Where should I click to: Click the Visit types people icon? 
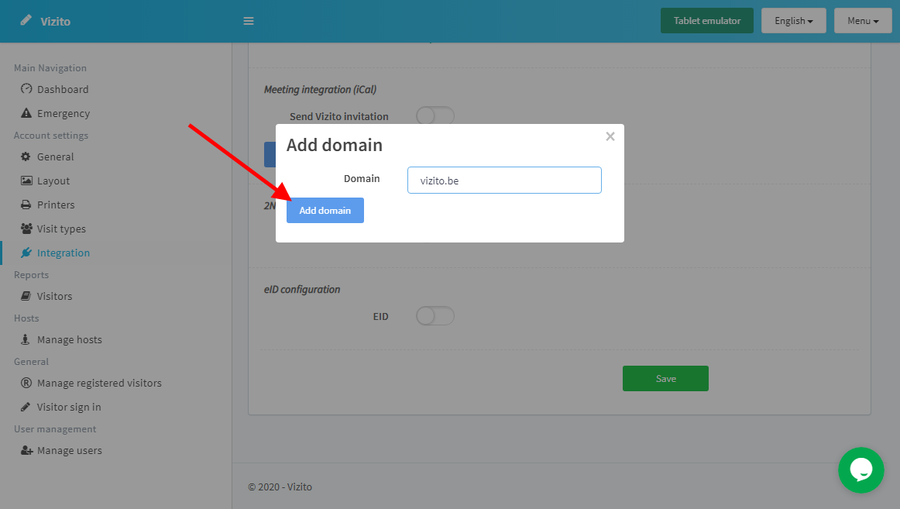(27, 229)
